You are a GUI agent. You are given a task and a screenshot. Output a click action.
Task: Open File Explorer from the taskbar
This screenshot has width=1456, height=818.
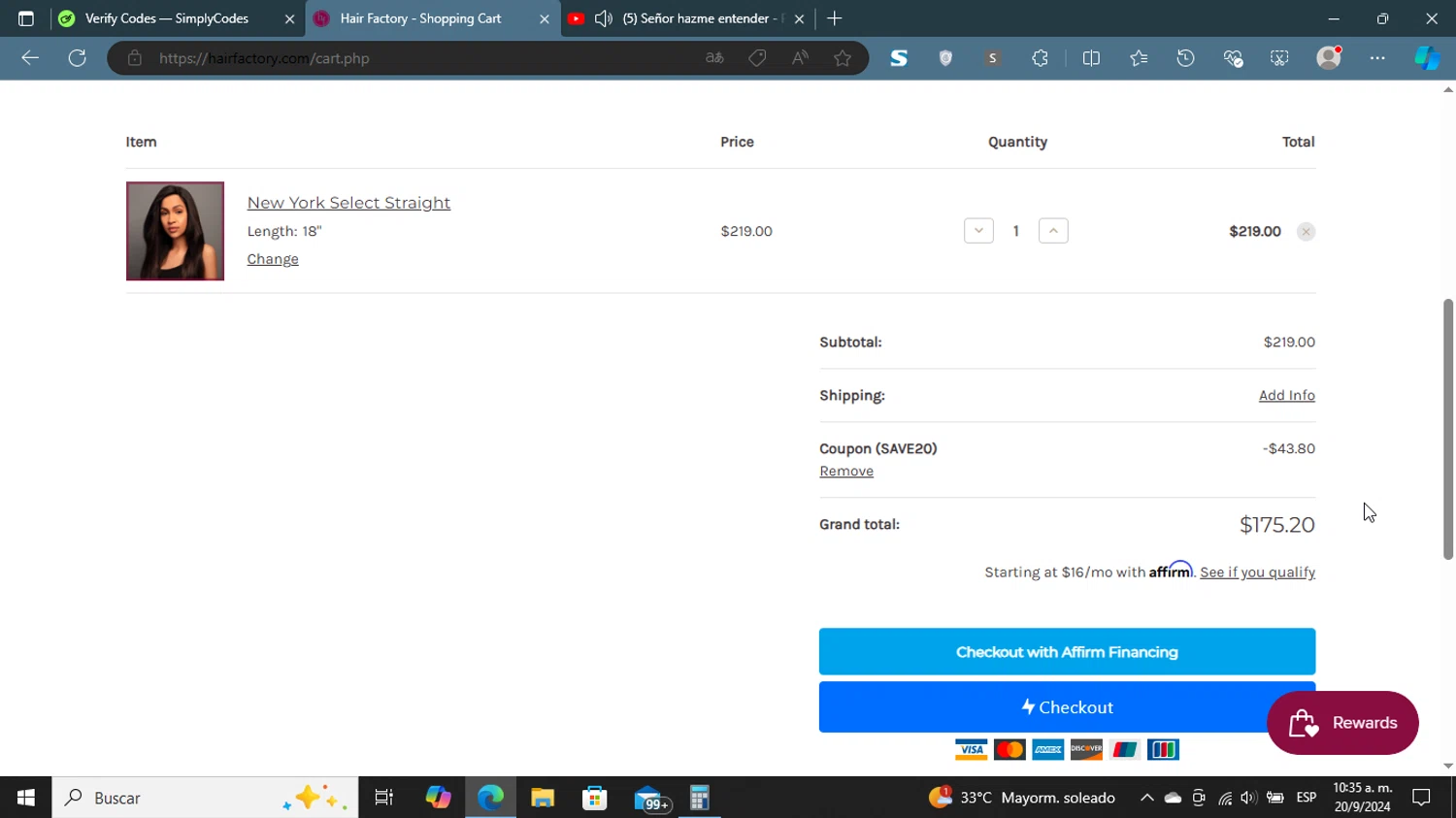click(x=543, y=798)
